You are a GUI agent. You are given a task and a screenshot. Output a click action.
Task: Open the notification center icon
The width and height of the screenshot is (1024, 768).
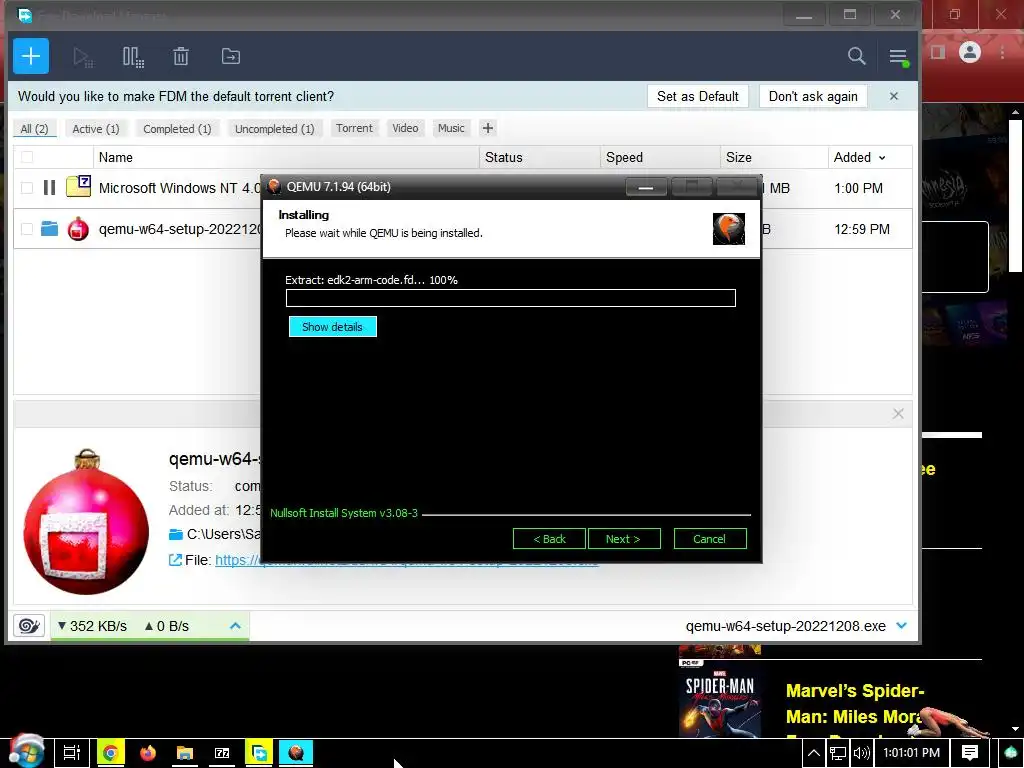(970, 753)
